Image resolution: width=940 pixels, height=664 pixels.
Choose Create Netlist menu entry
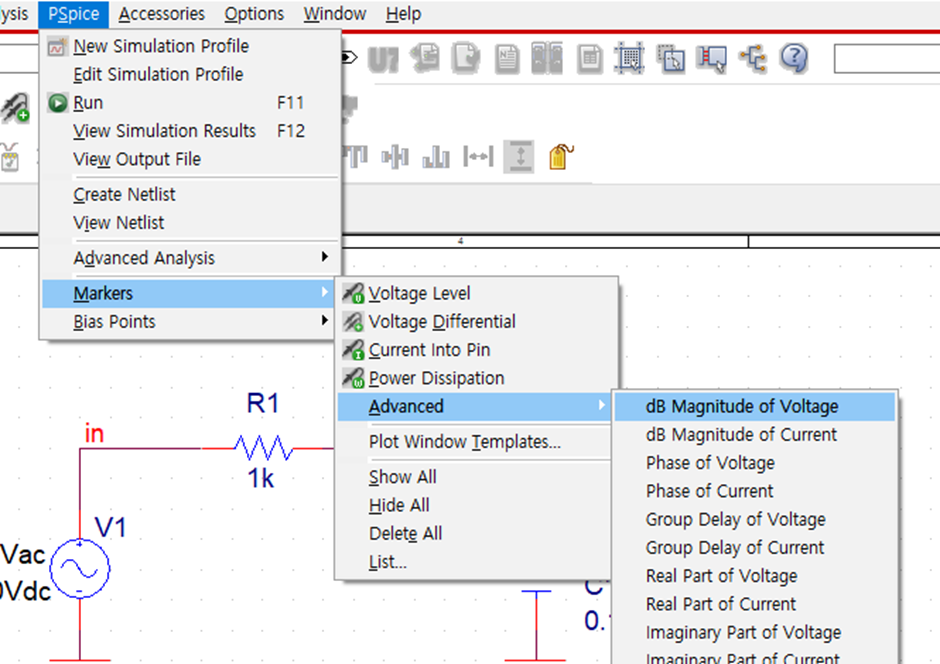pos(190,195)
